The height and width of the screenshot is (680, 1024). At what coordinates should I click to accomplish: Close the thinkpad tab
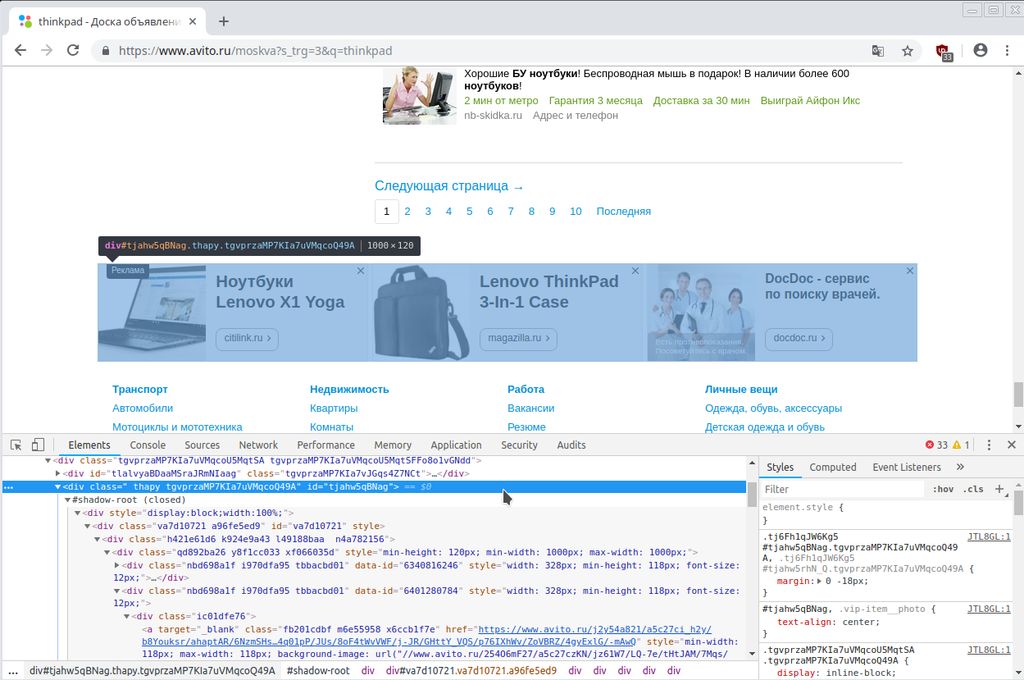click(193, 22)
